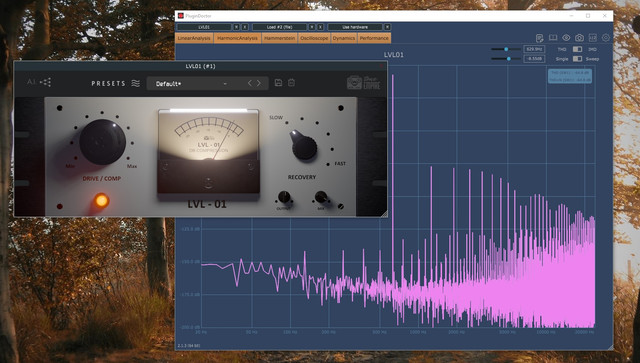Go to previous preset with left arrow
Viewport: 640px width, 363px height.
tap(250, 83)
